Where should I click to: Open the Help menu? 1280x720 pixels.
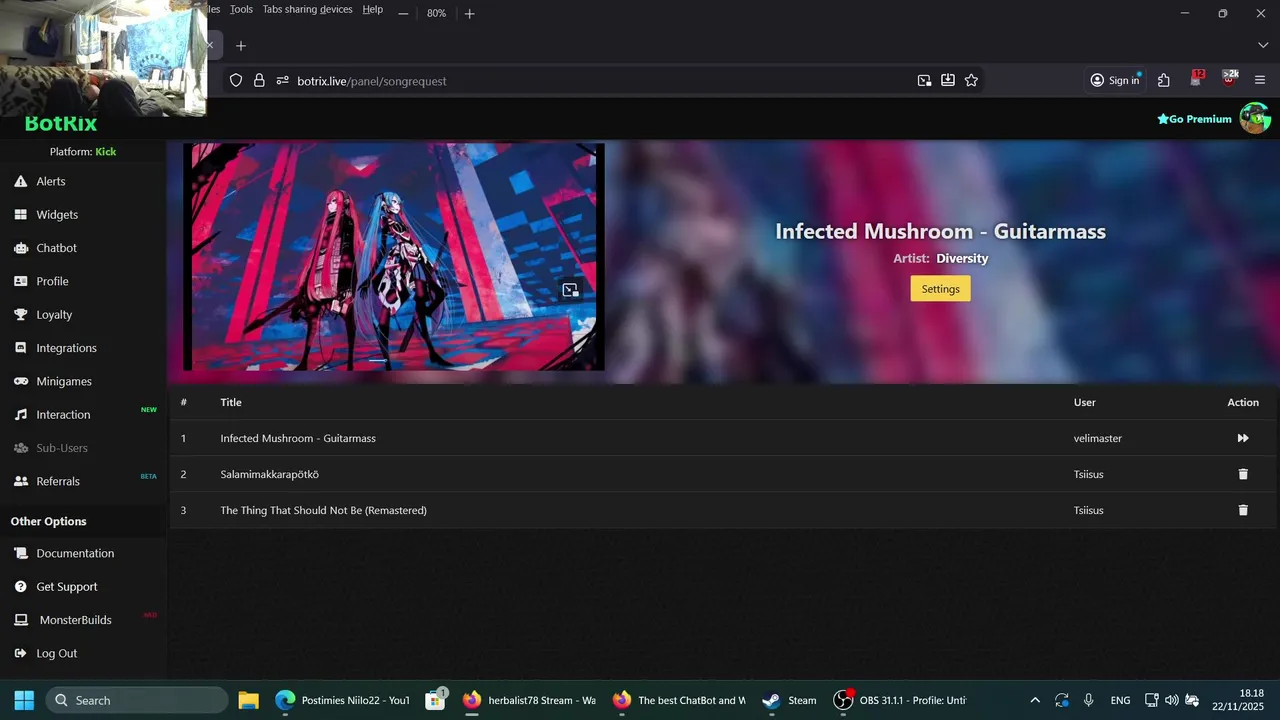[x=372, y=10]
